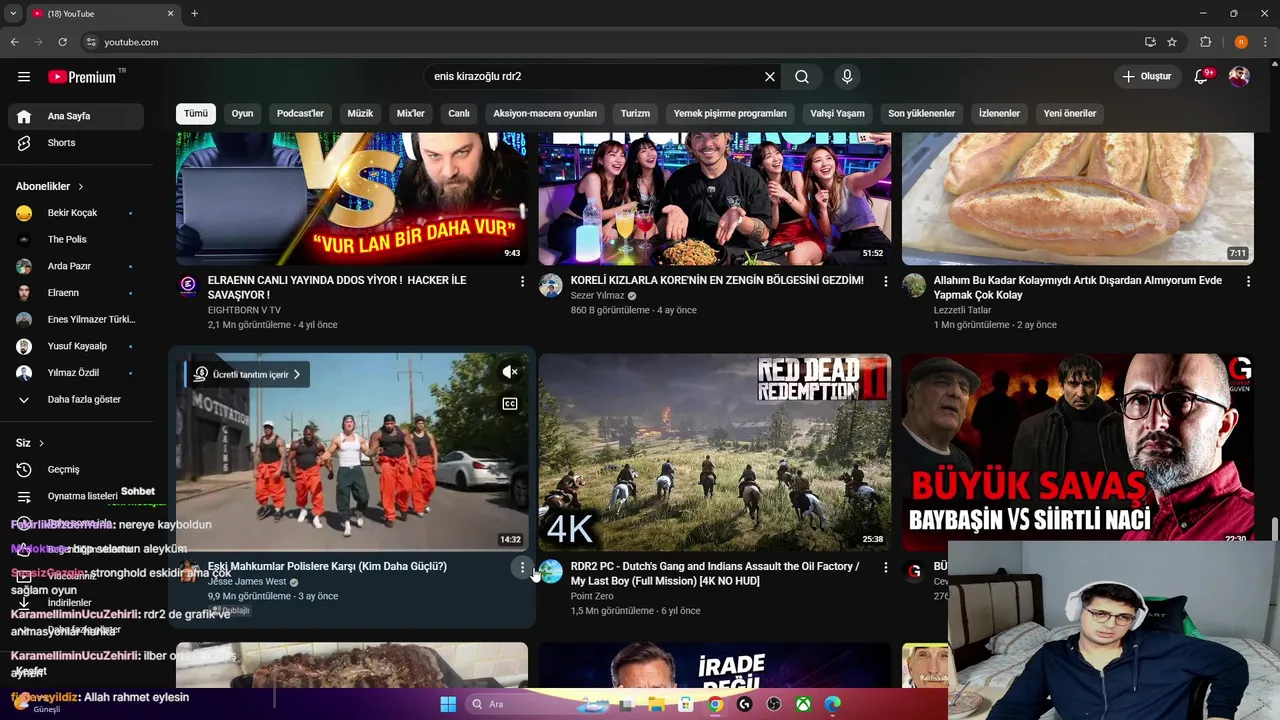Select the Müzik filter chip
Viewport: 1280px width, 720px height.
(360, 114)
